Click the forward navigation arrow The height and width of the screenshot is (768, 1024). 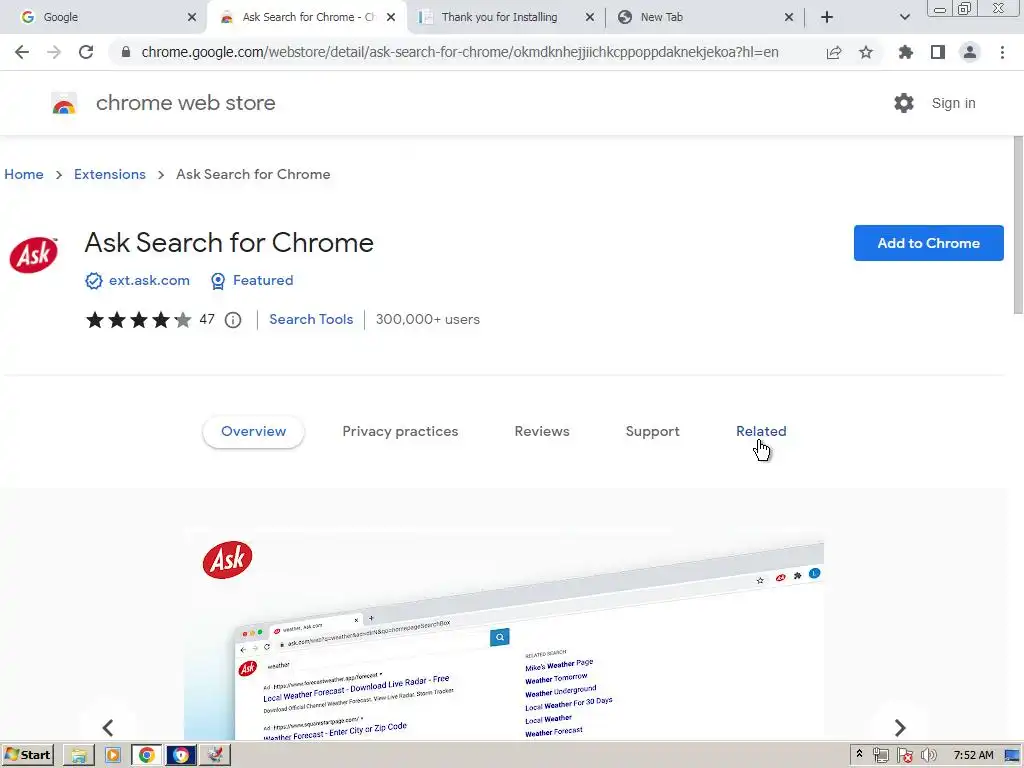(x=54, y=52)
